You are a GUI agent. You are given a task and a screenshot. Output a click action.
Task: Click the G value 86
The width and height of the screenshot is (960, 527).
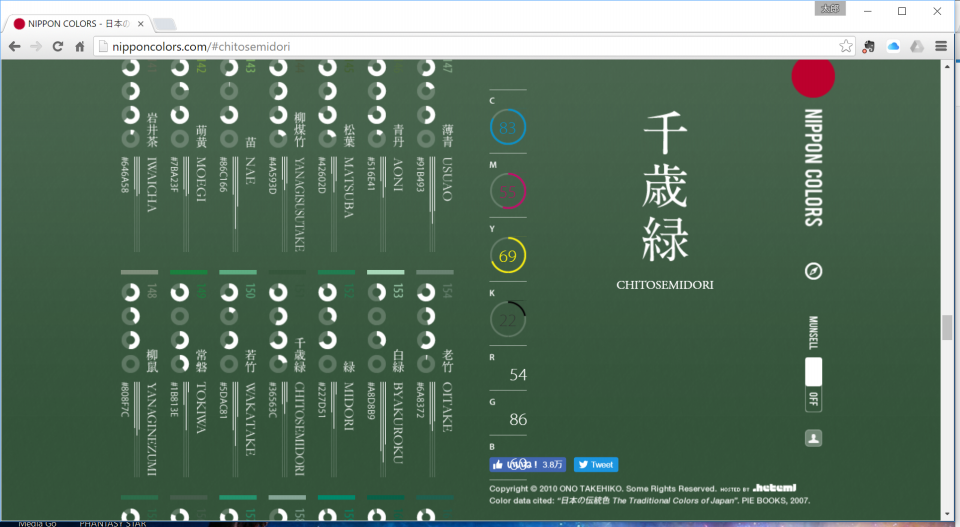[x=518, y=419]
